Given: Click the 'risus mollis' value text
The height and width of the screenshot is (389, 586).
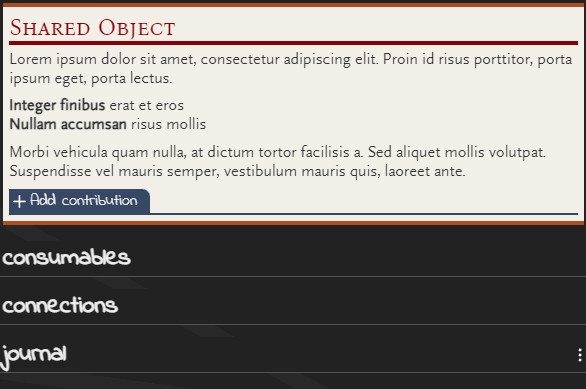Looking at the screenshot, I should 169,124.
